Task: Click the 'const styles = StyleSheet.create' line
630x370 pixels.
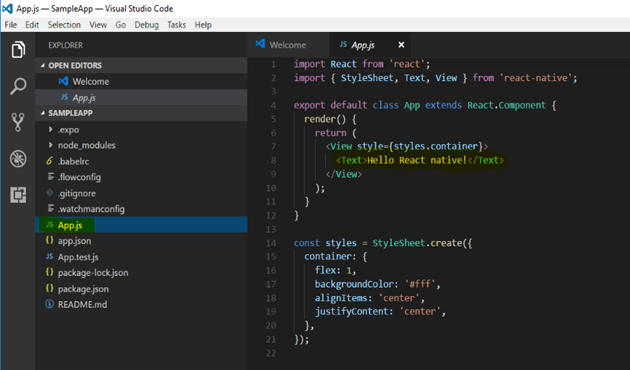Action: (383, 243)
